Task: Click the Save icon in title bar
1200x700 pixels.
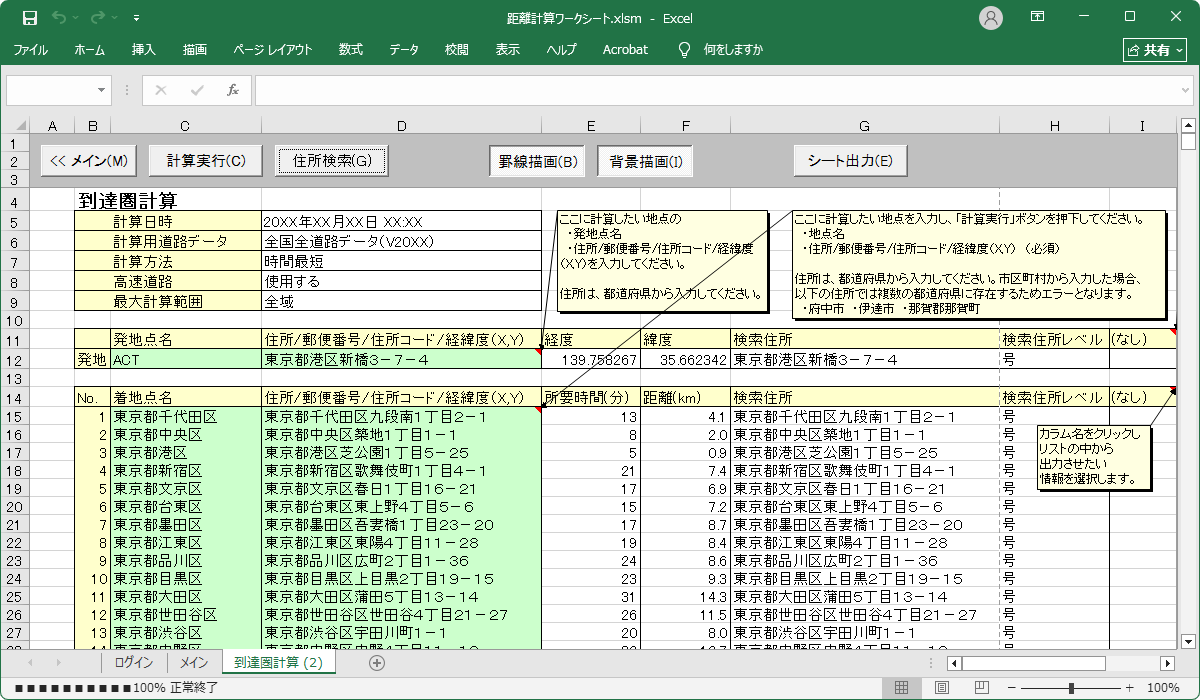Action: click(30, 18)
